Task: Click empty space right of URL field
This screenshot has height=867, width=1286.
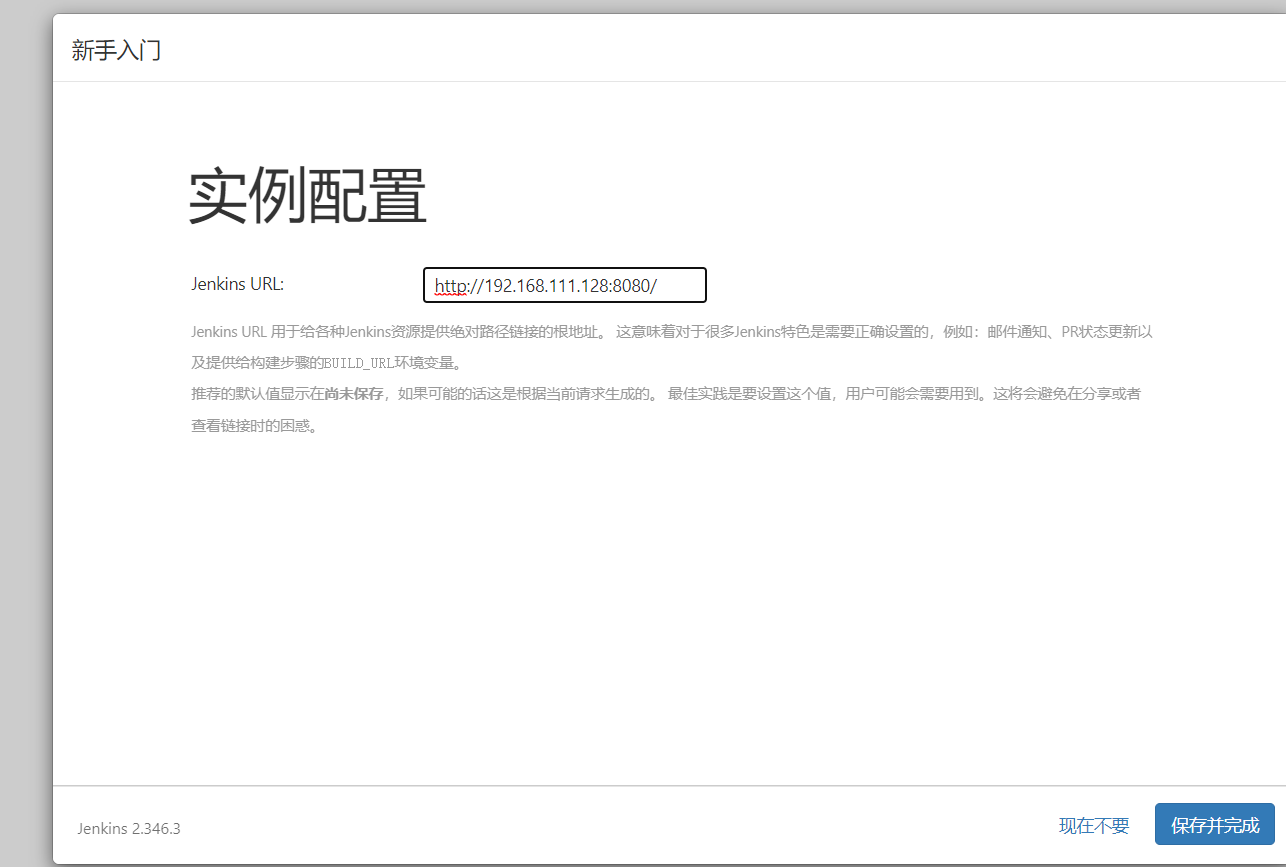Action: coord(900,285)
